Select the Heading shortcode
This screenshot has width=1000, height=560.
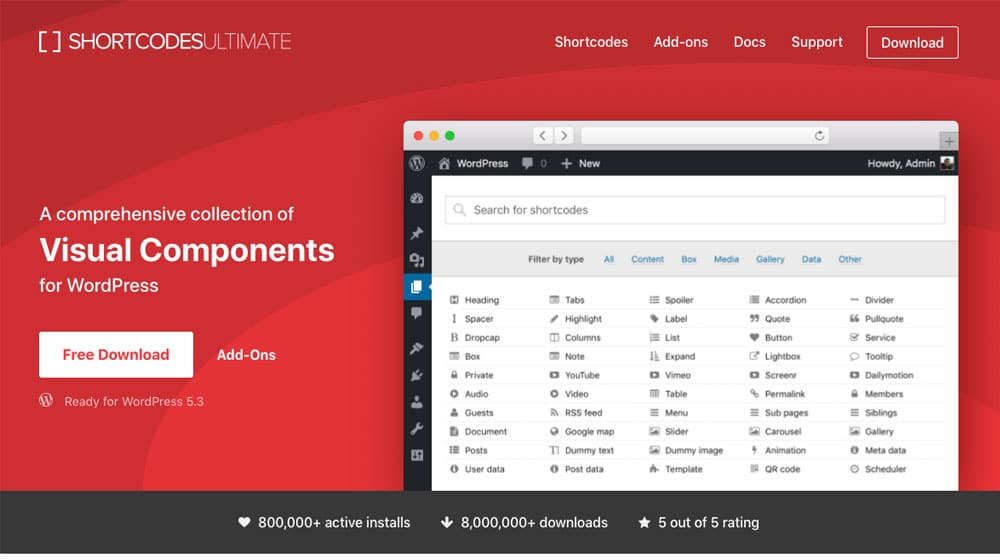(x=474, y=300)
